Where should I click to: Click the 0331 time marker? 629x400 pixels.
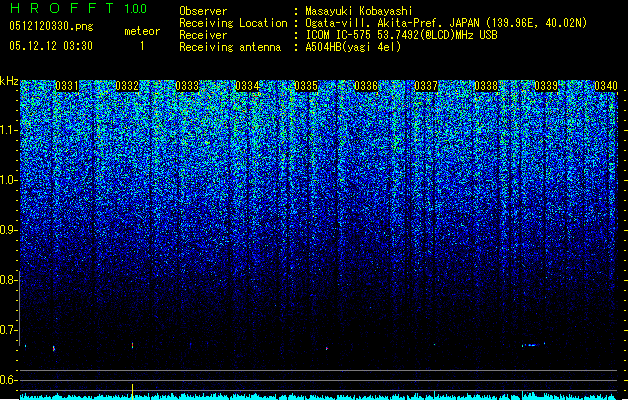coord(67,86)
